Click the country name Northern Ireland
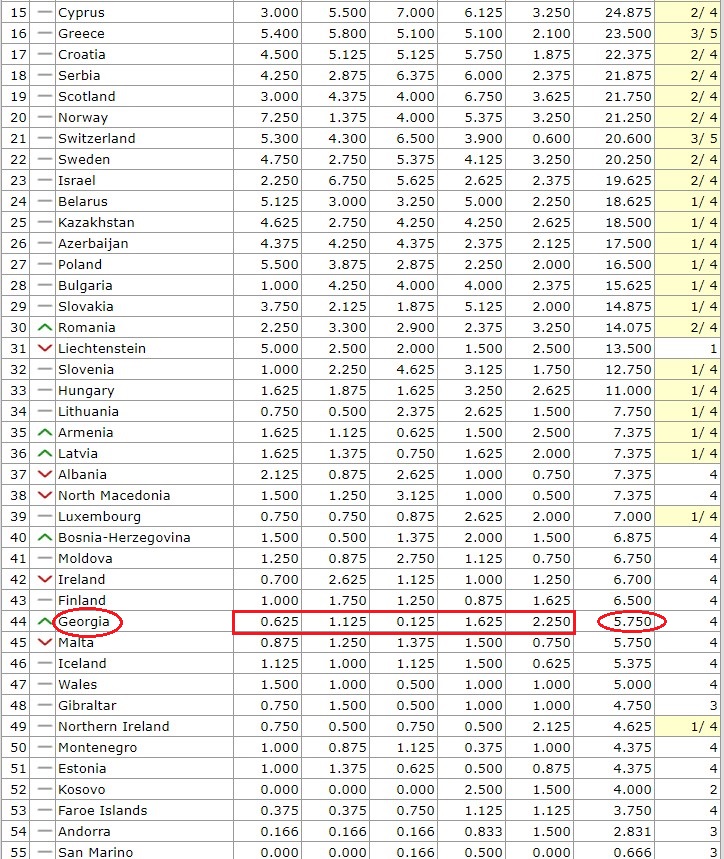724x859 pixels. pyautogui.click(x=113, y=726)
